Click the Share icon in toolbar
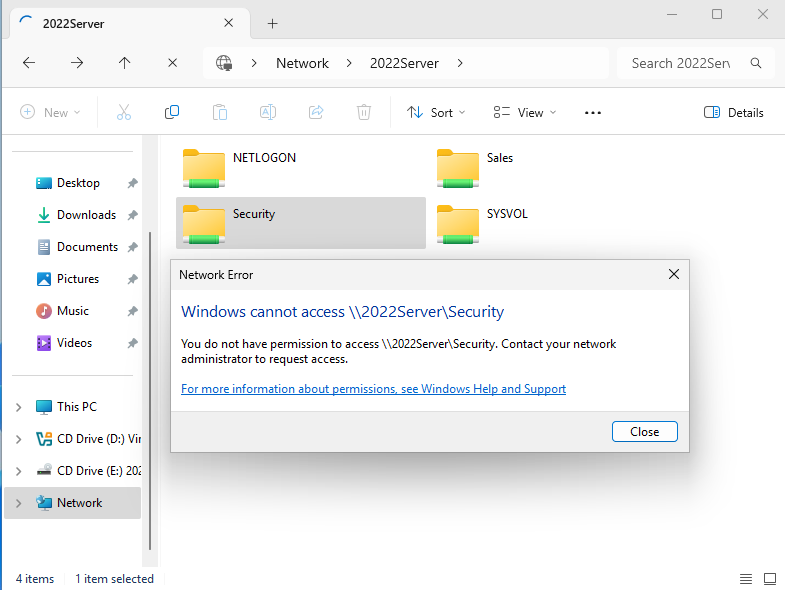Screen dimensions: 785x590 pos(316,112)
